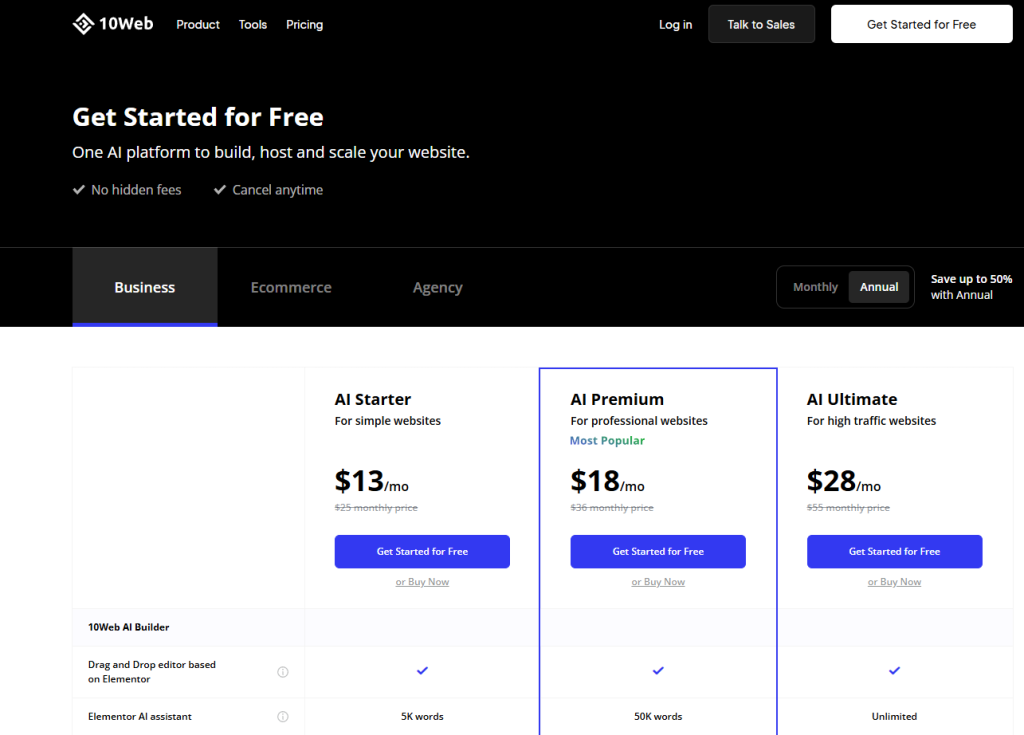
Task: Click the '5K words' cell
Action: (x=423, y=717)
